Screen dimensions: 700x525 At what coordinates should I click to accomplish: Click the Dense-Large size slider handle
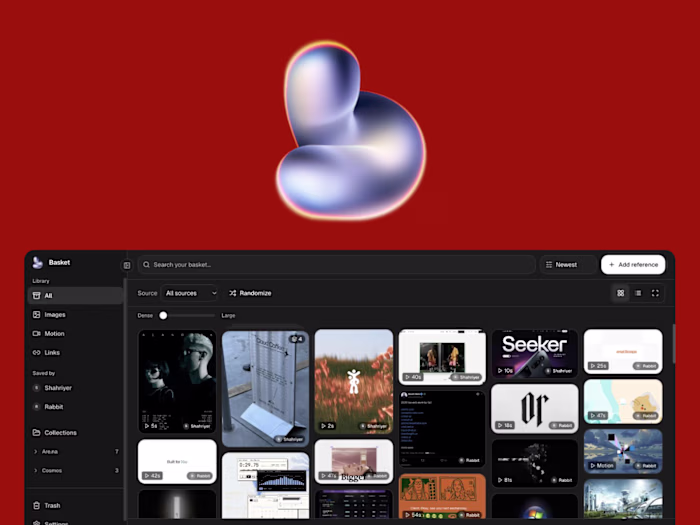coord(163,316)
